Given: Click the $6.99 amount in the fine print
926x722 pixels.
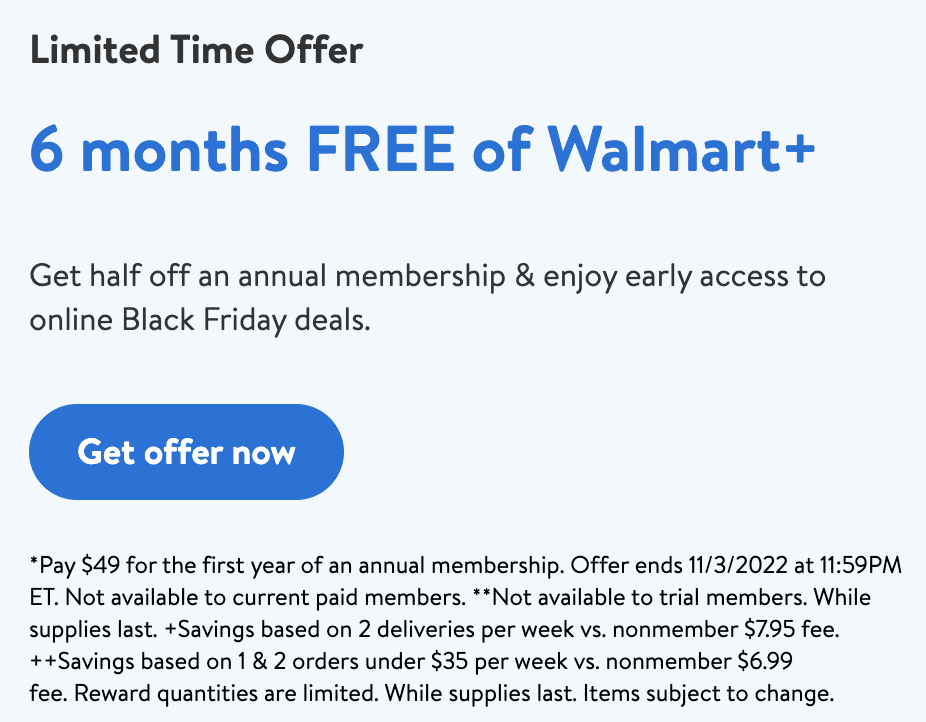Looking at the screenshot, I should point(765,661).
